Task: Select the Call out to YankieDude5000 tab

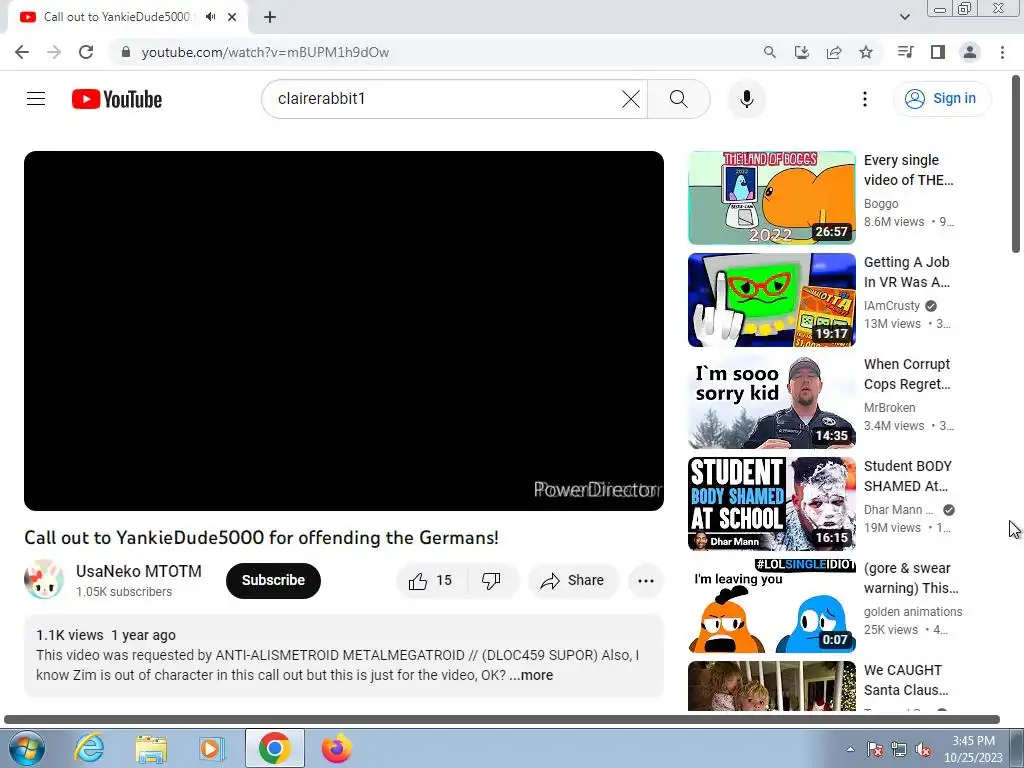Action: coord(116,17)
